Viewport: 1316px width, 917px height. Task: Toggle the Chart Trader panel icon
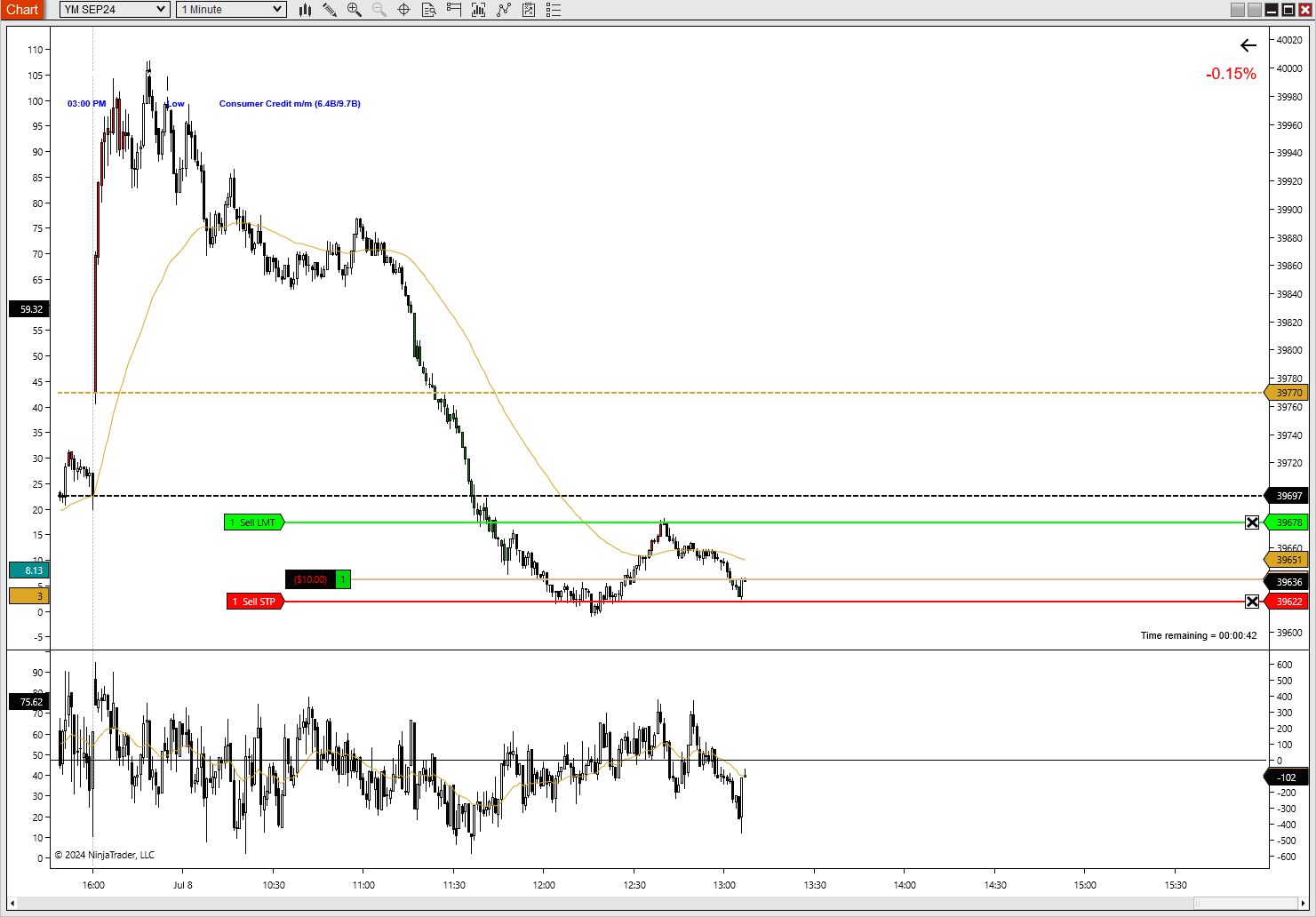[x=454, y=10]
